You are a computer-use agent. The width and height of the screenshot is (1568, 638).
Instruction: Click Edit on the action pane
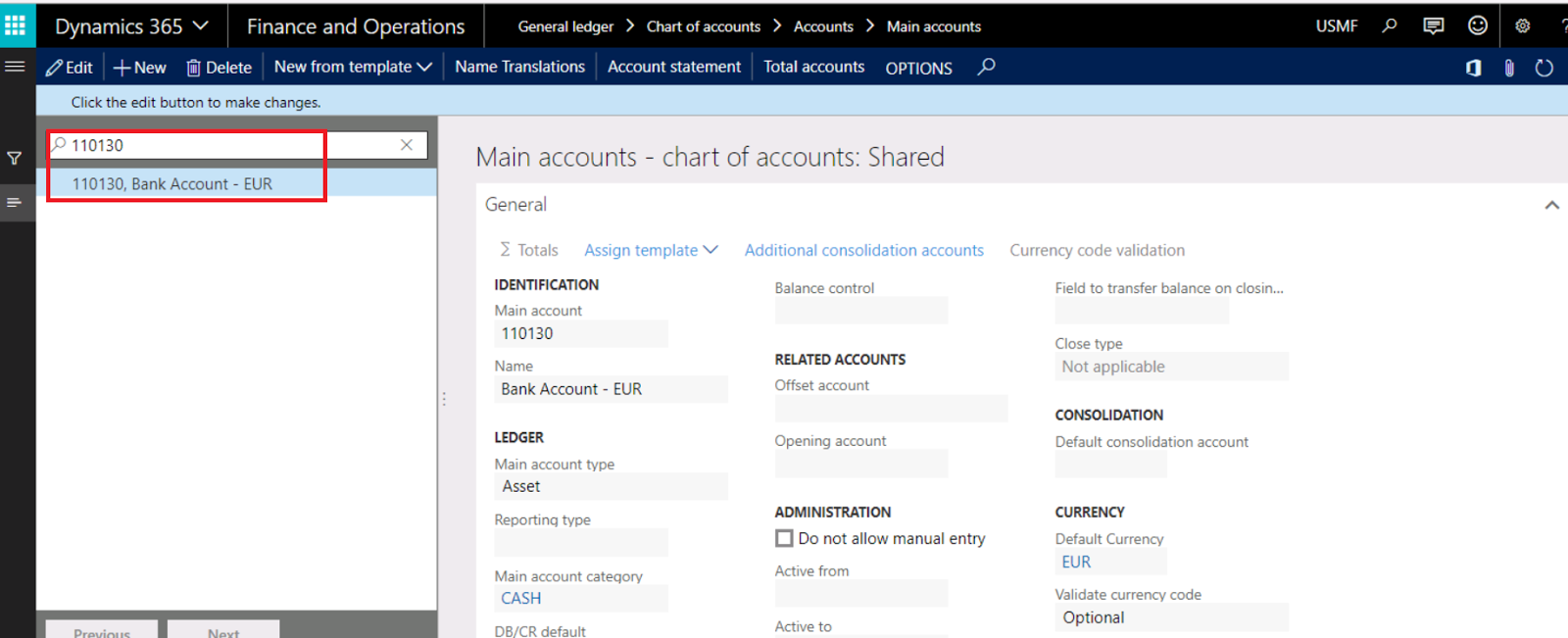pyautogui.click(x=70, y=67)
